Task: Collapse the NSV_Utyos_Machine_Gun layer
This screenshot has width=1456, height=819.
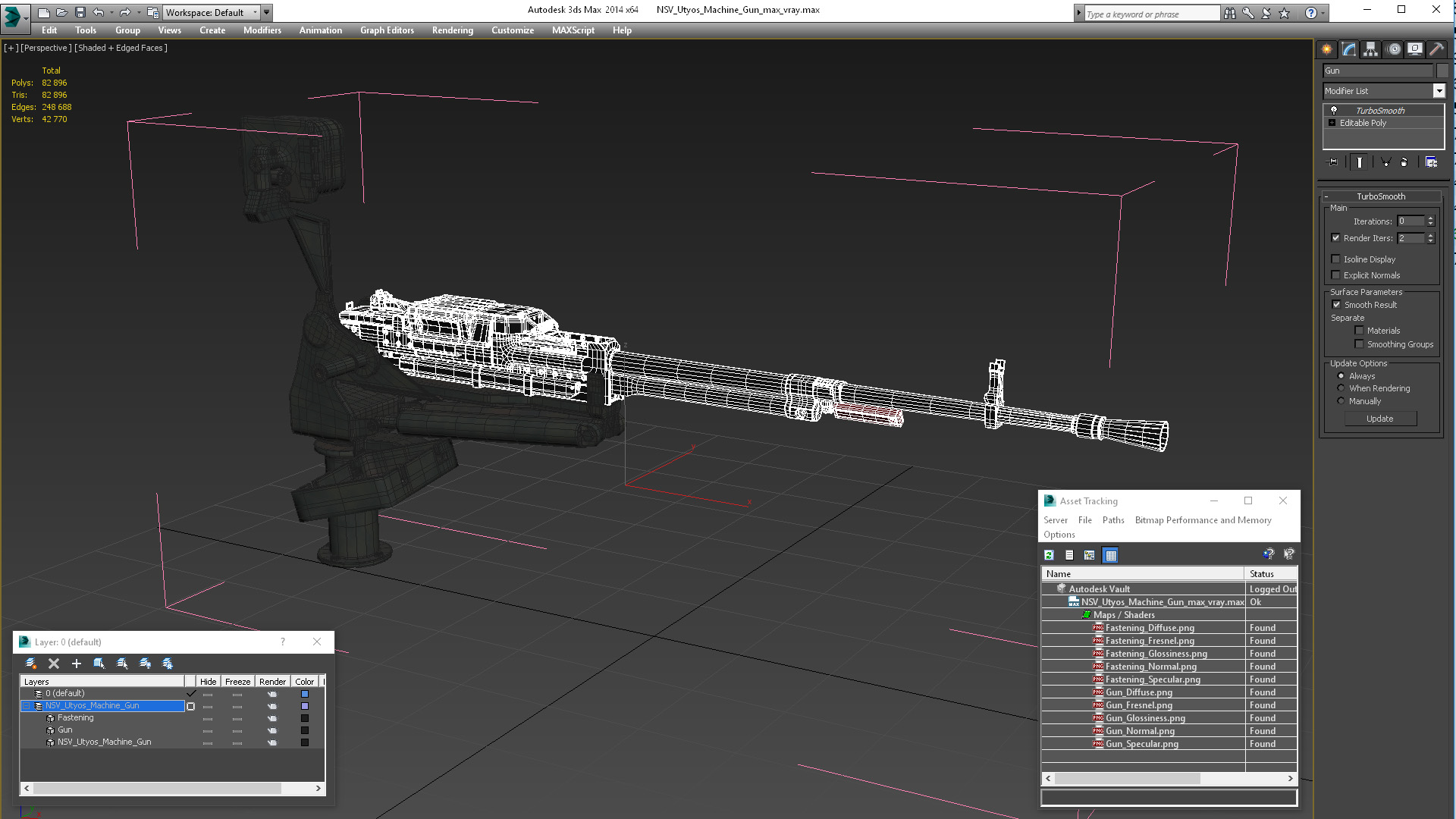Action: tap(27, 706)
